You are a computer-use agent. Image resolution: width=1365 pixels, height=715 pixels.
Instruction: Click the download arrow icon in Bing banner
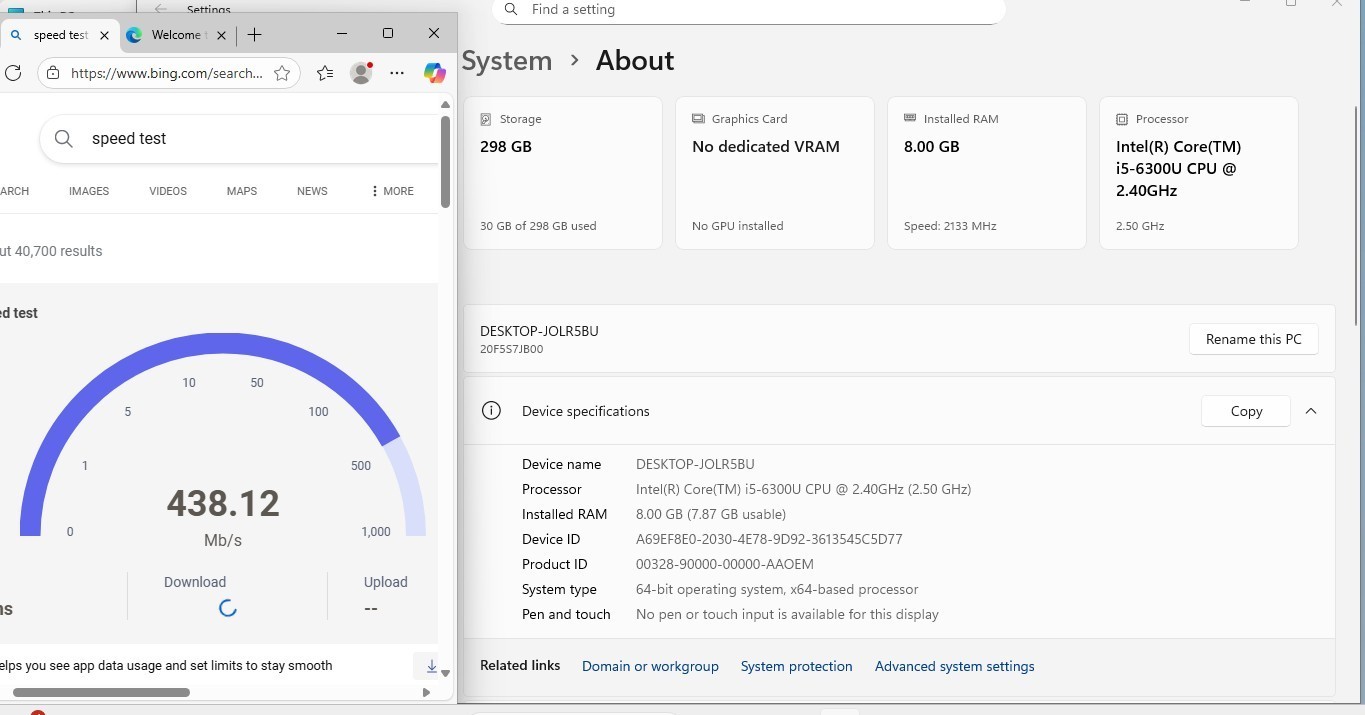tap(431, 666)
